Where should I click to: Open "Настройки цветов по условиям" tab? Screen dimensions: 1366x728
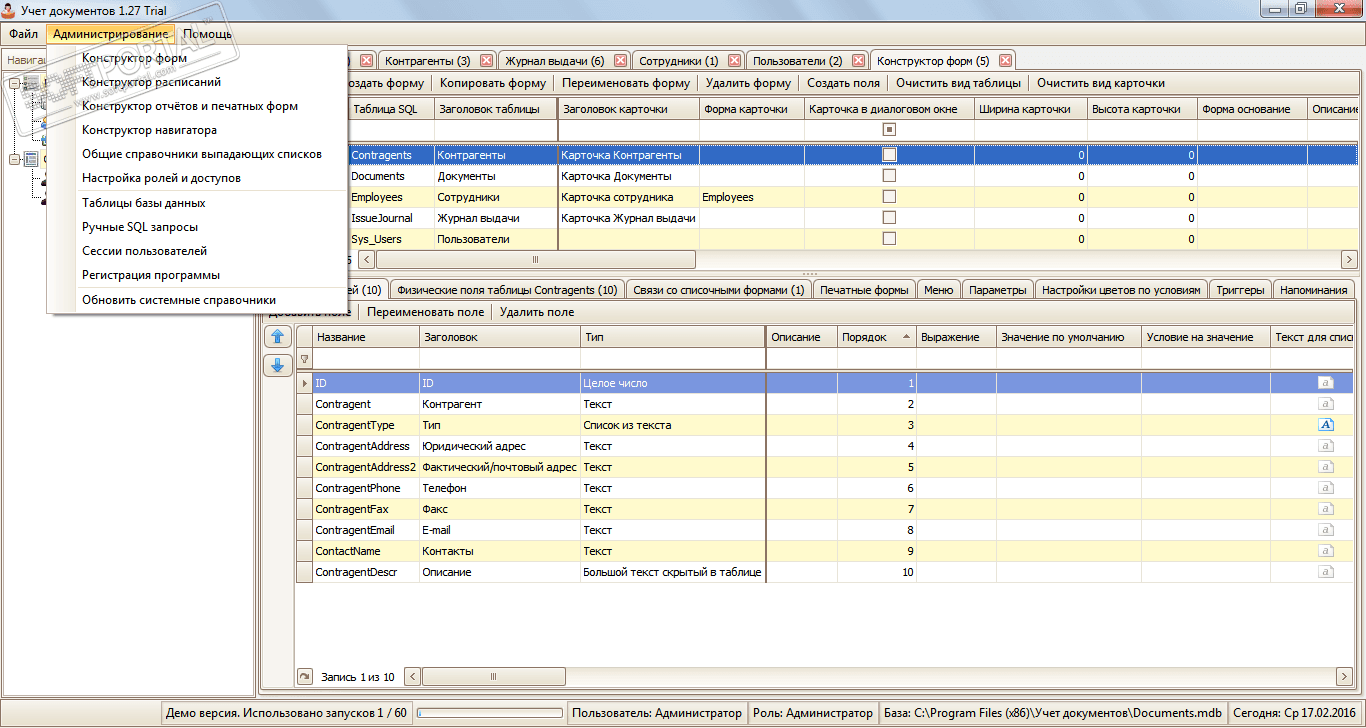click(x=1121, y=290)
